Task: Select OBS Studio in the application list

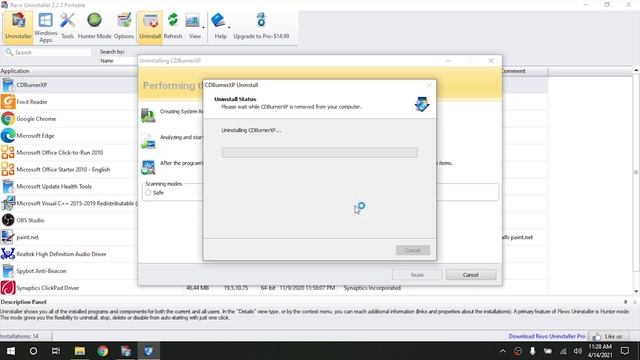Action: click(69, 220)
